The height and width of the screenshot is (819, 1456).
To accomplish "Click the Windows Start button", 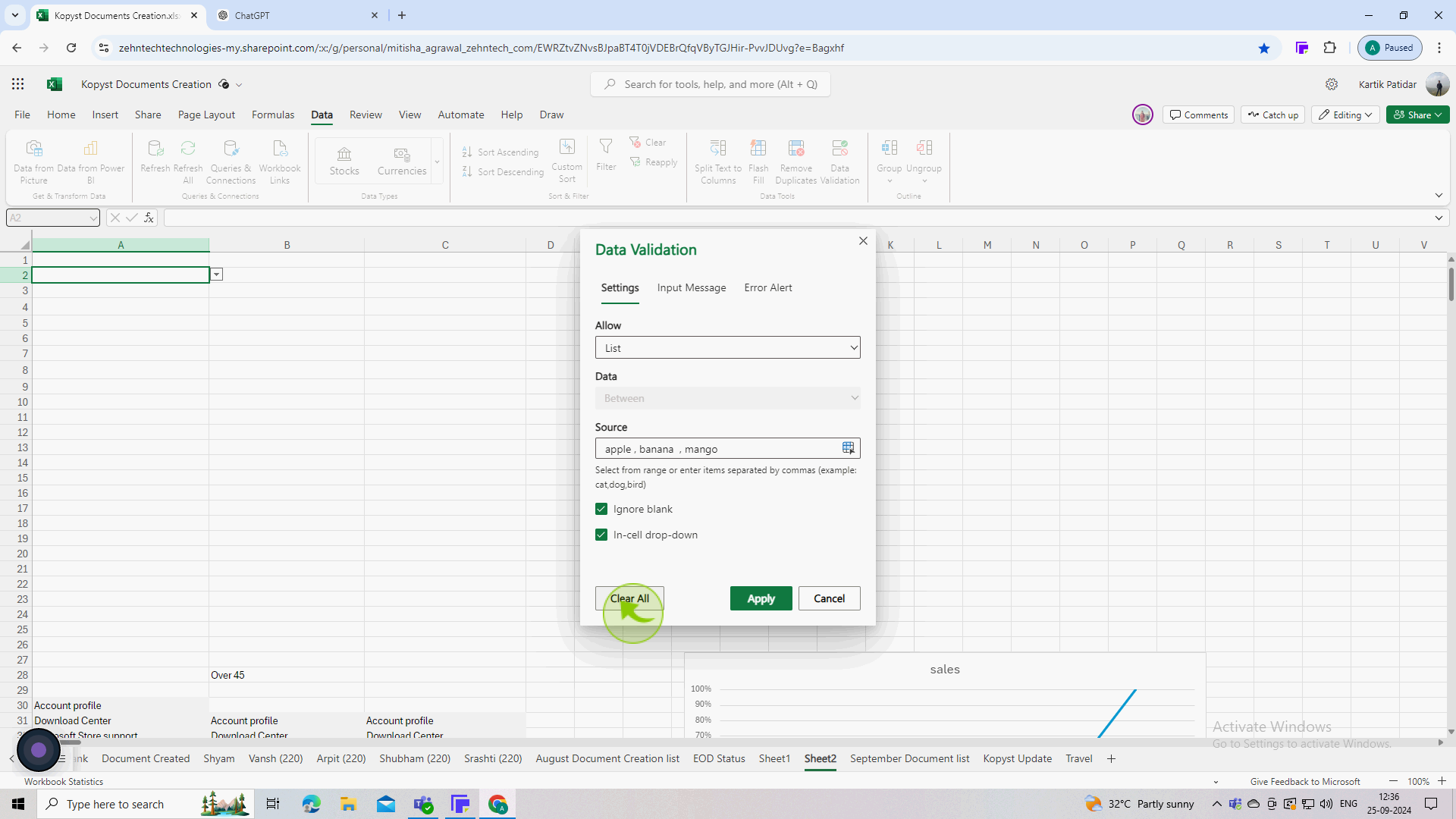I will coord(18,804).
